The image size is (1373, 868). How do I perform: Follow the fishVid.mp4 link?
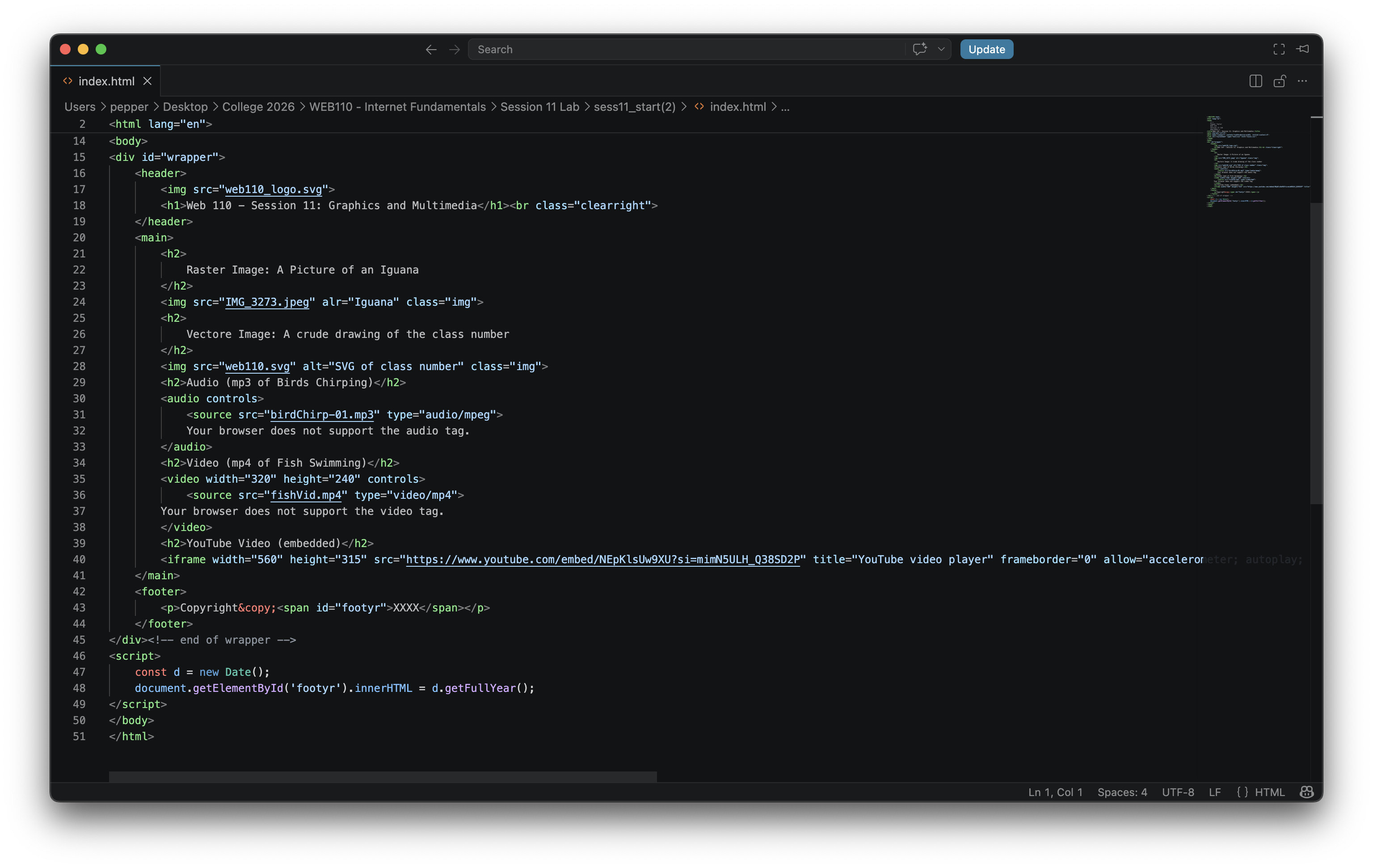coord(306,496)
